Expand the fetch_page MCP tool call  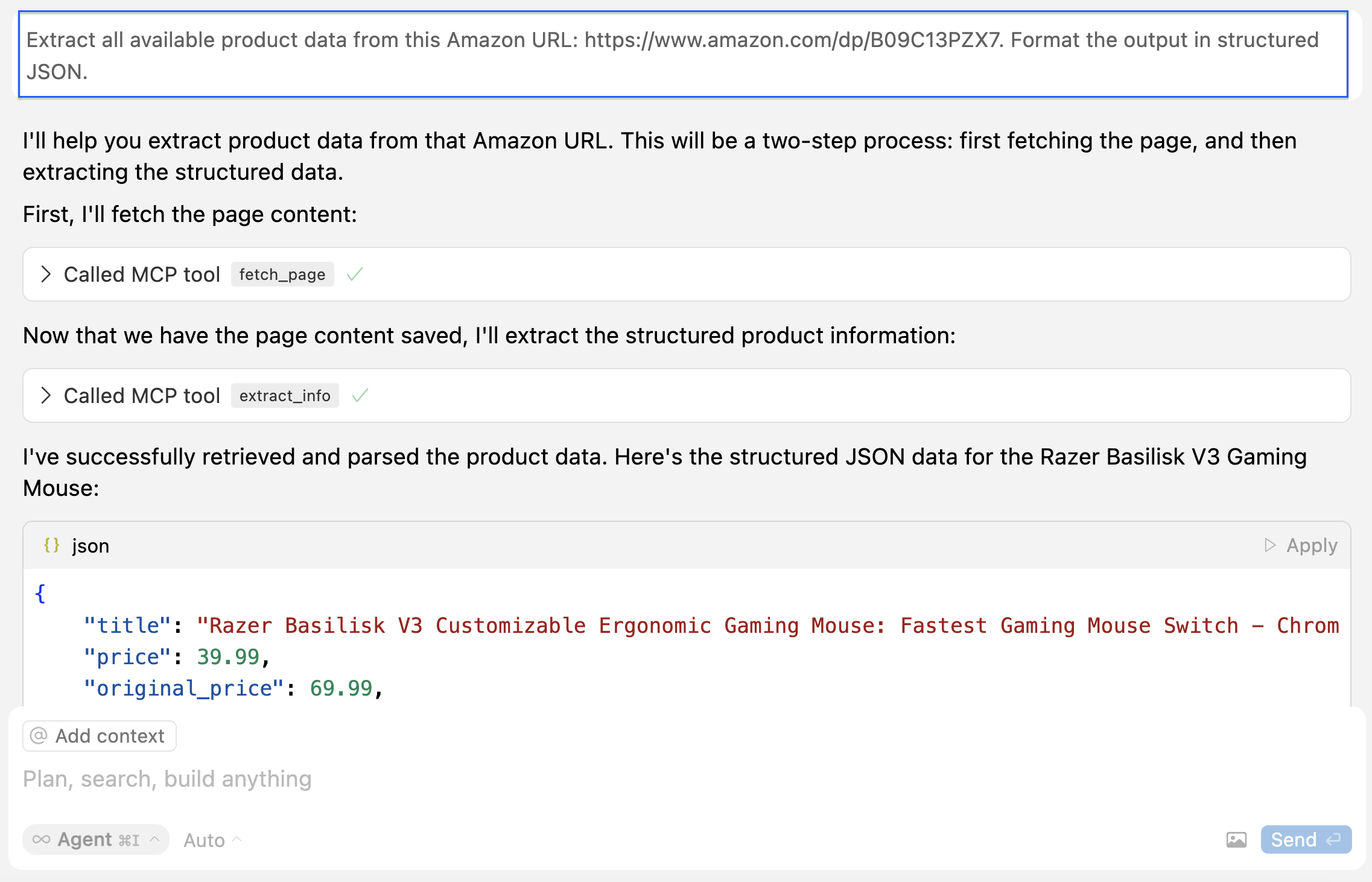coord(46,274)
